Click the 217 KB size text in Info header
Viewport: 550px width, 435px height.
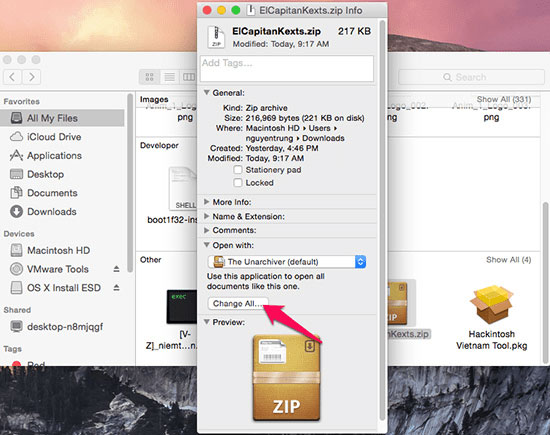tap(354, 31)
